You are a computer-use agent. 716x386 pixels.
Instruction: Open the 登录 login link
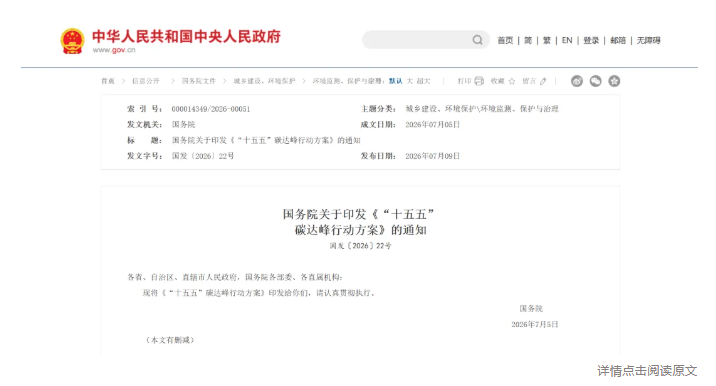click(x=591, y=40)
